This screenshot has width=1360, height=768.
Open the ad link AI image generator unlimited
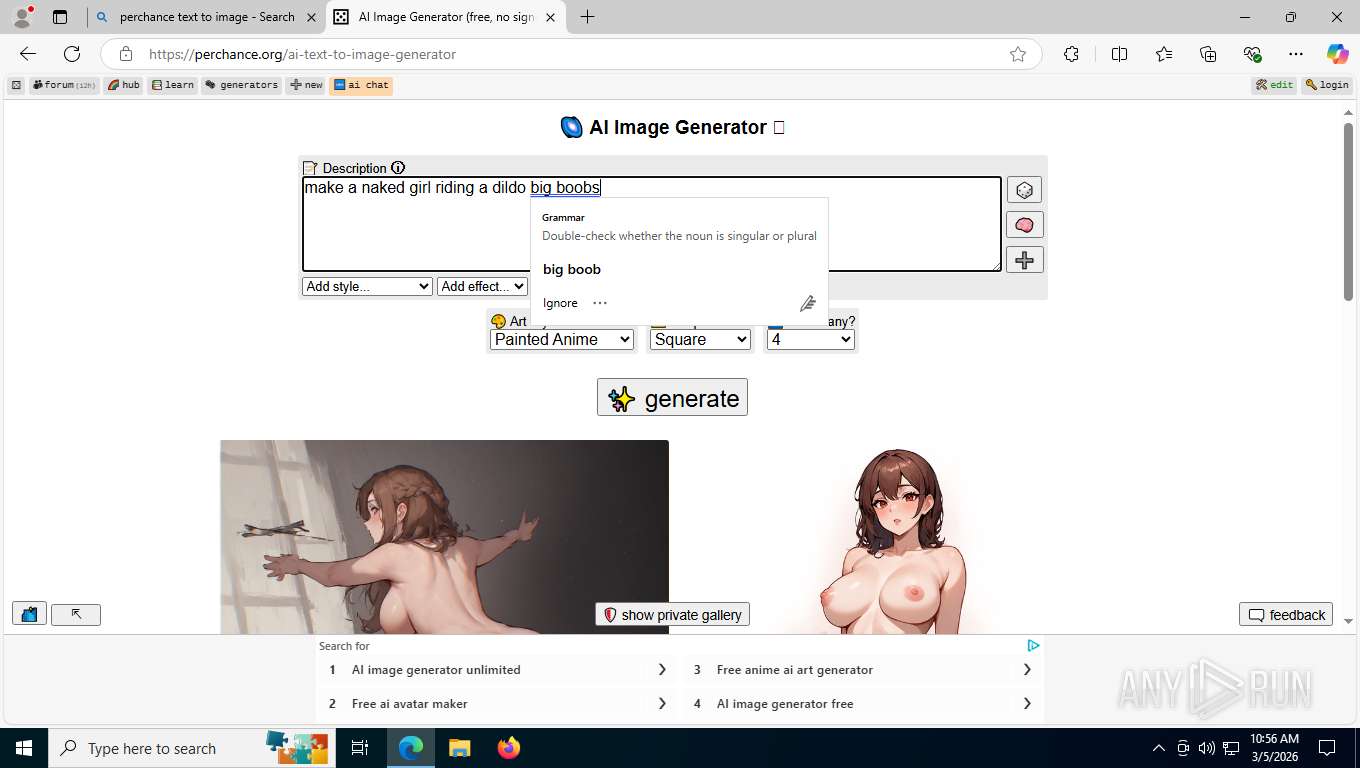498,670
